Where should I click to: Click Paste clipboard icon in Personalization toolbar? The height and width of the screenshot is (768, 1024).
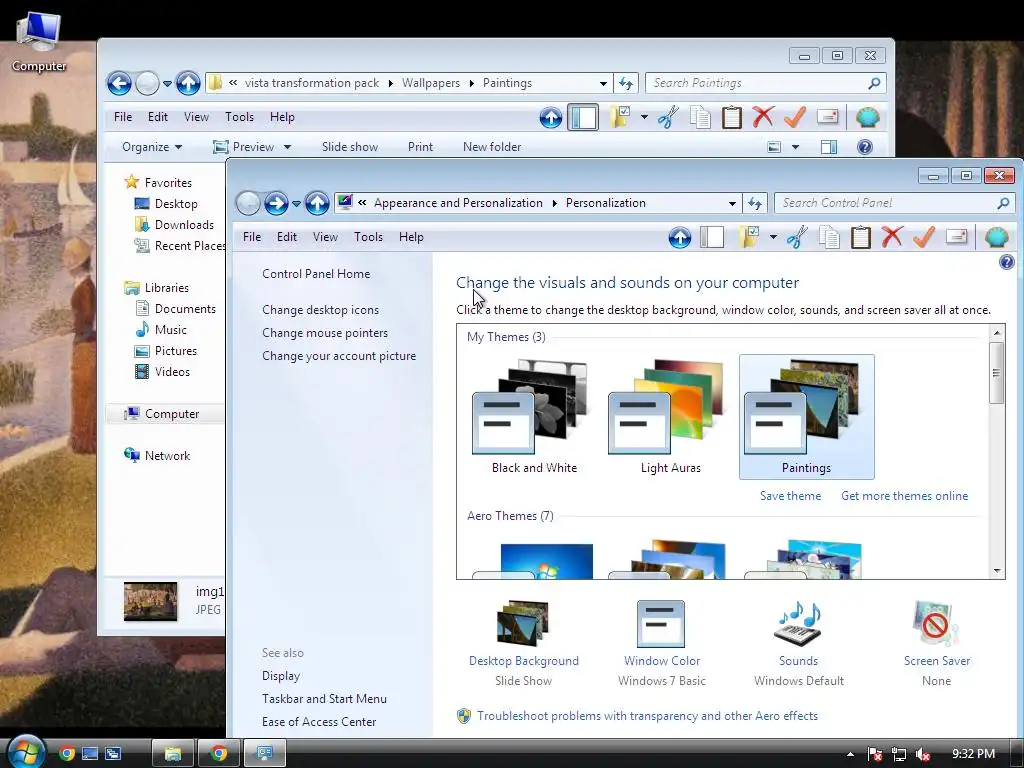[x=861, y=237]
